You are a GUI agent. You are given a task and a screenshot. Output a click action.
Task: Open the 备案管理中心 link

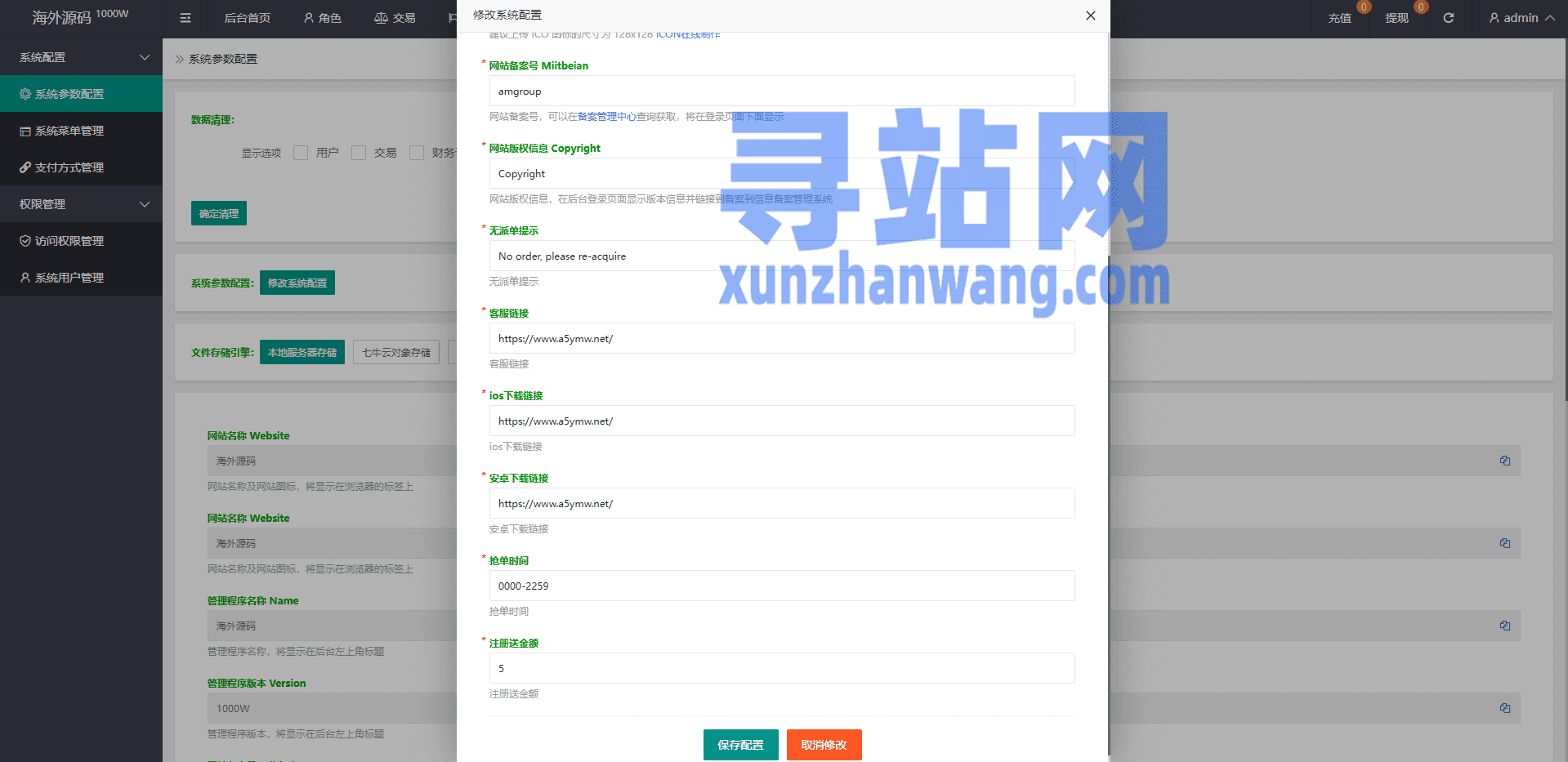click(x=607, y=117)
